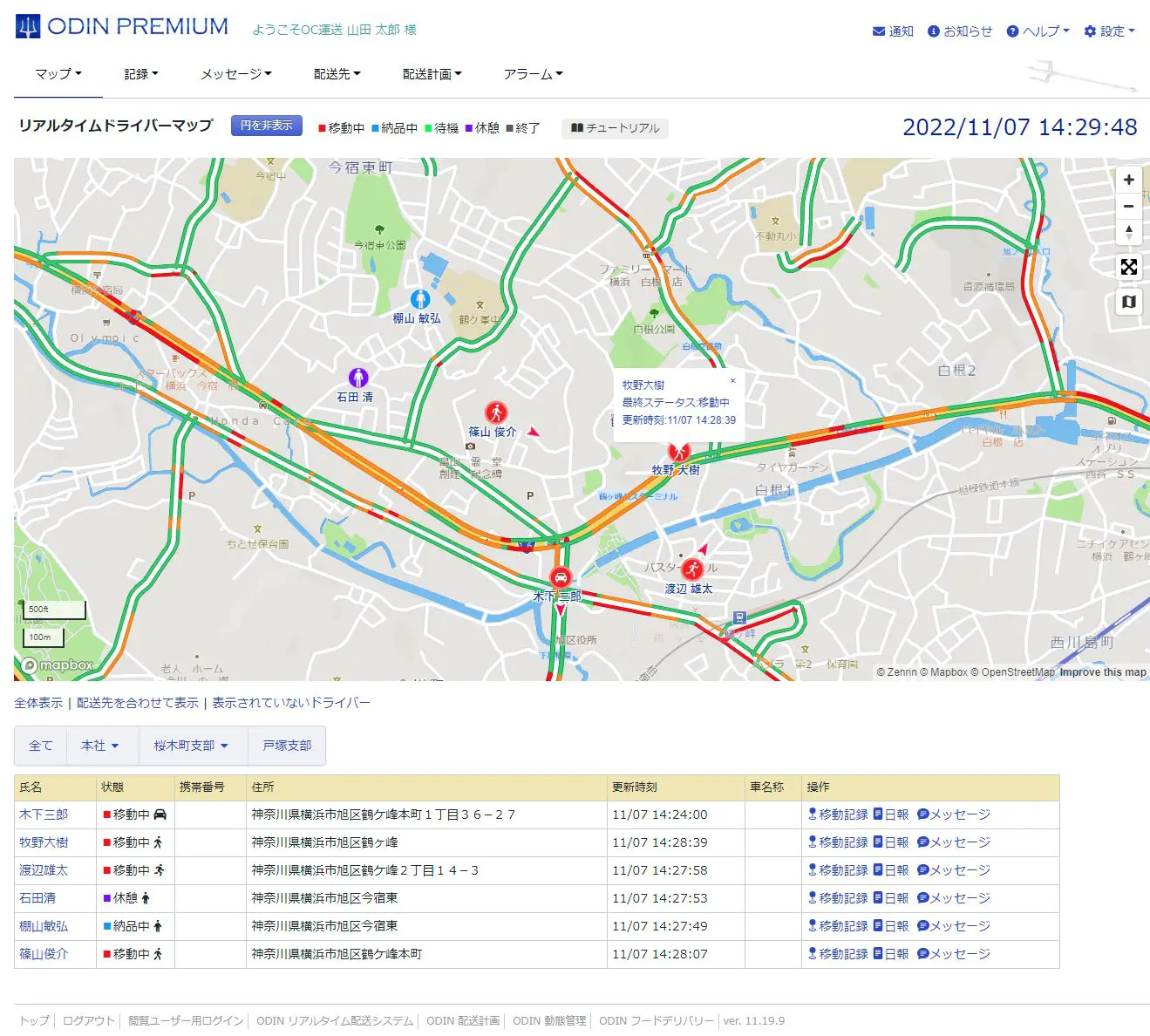The width and height of the screenshot is (1150, 1036).
Task: Open the map style switcher icon
Action: (x=1128, y=302)
